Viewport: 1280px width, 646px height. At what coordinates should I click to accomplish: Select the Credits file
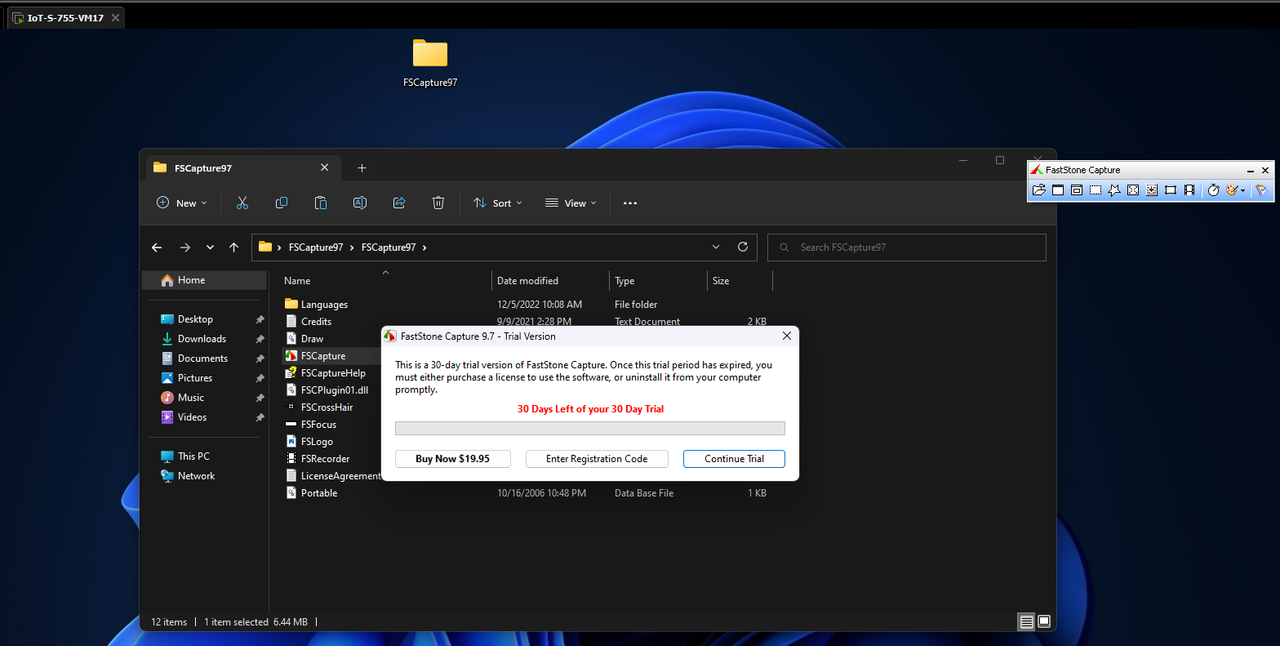[x=315, y=321]
